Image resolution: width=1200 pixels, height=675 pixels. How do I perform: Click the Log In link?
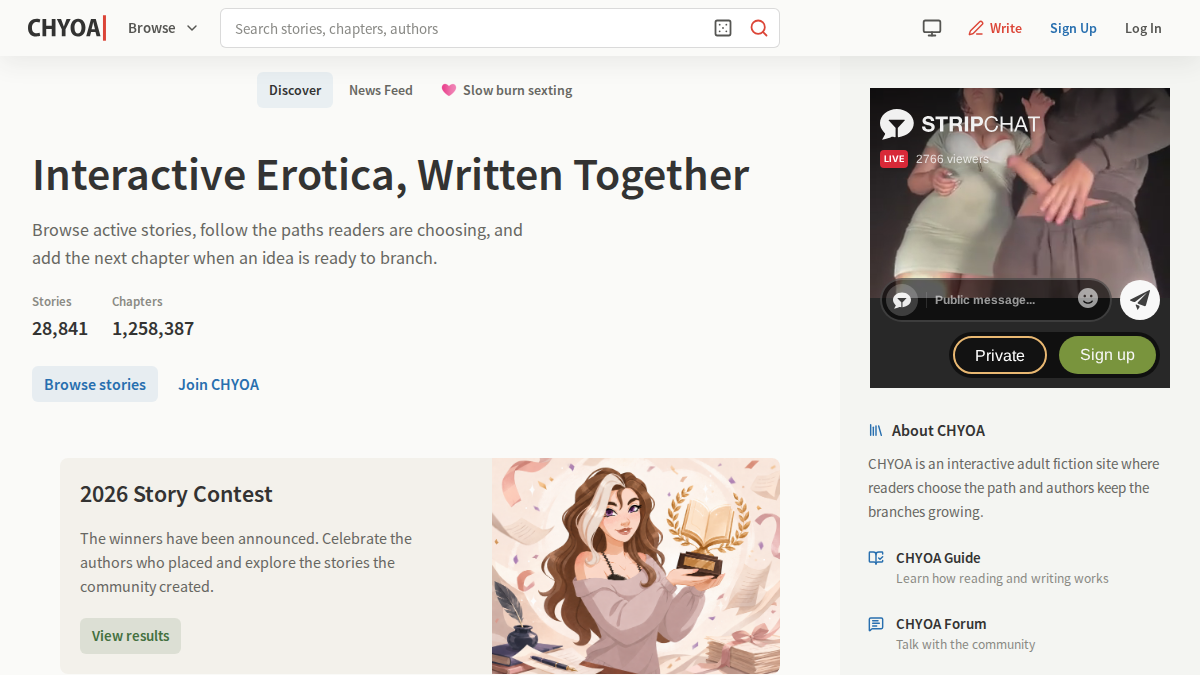[1143, 28]
